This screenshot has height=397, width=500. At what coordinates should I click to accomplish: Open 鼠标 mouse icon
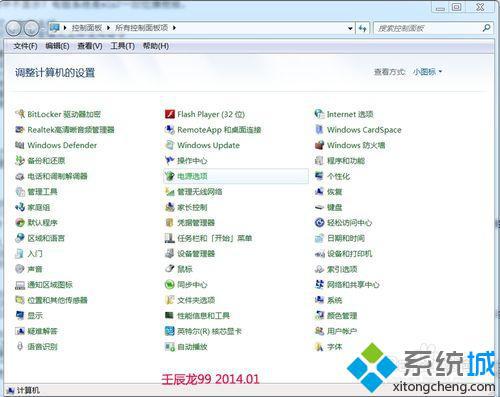tap(170, 269)
